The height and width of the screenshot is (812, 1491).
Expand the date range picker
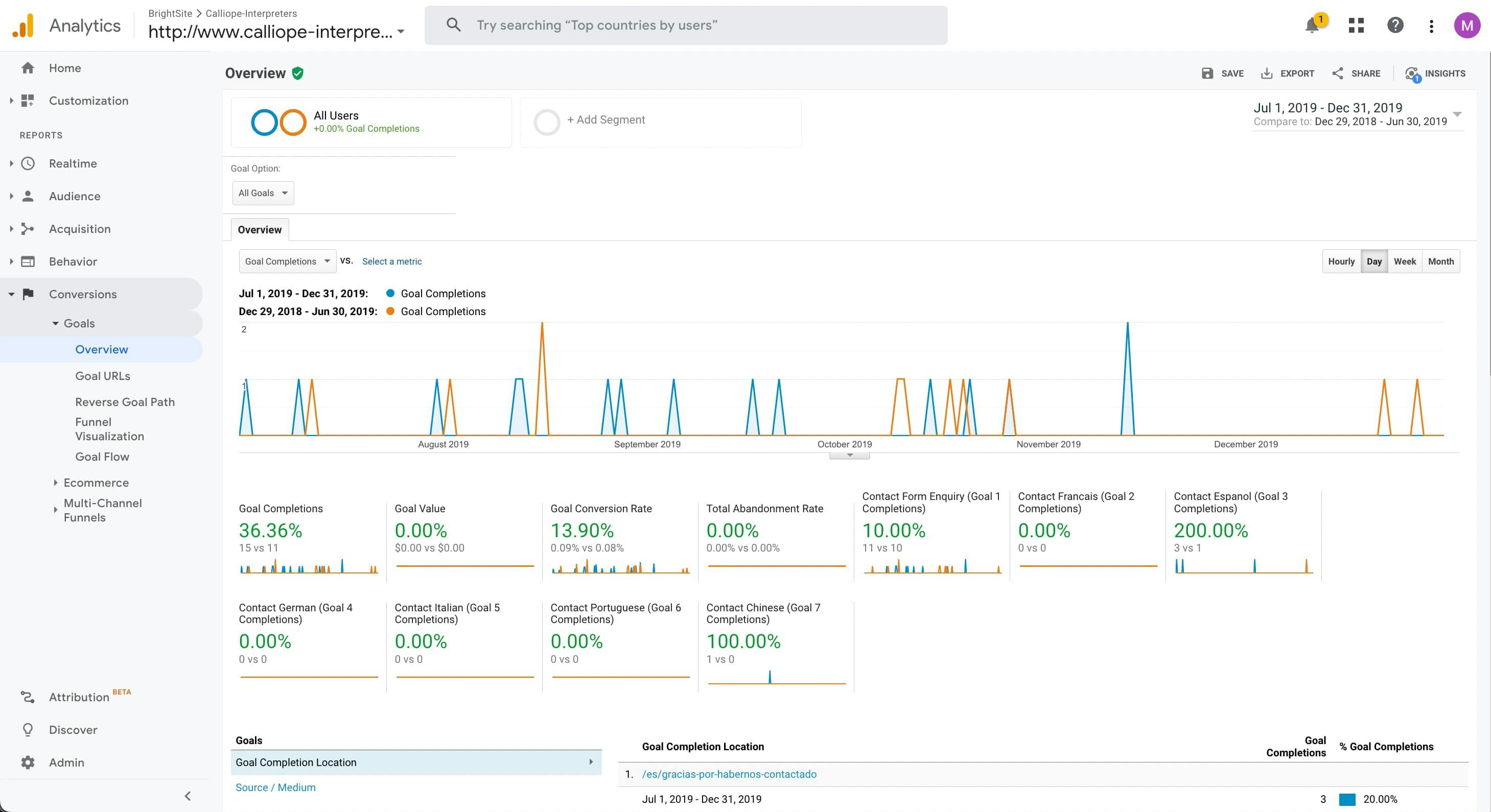pyautogui.click(x=1457, y=114)
